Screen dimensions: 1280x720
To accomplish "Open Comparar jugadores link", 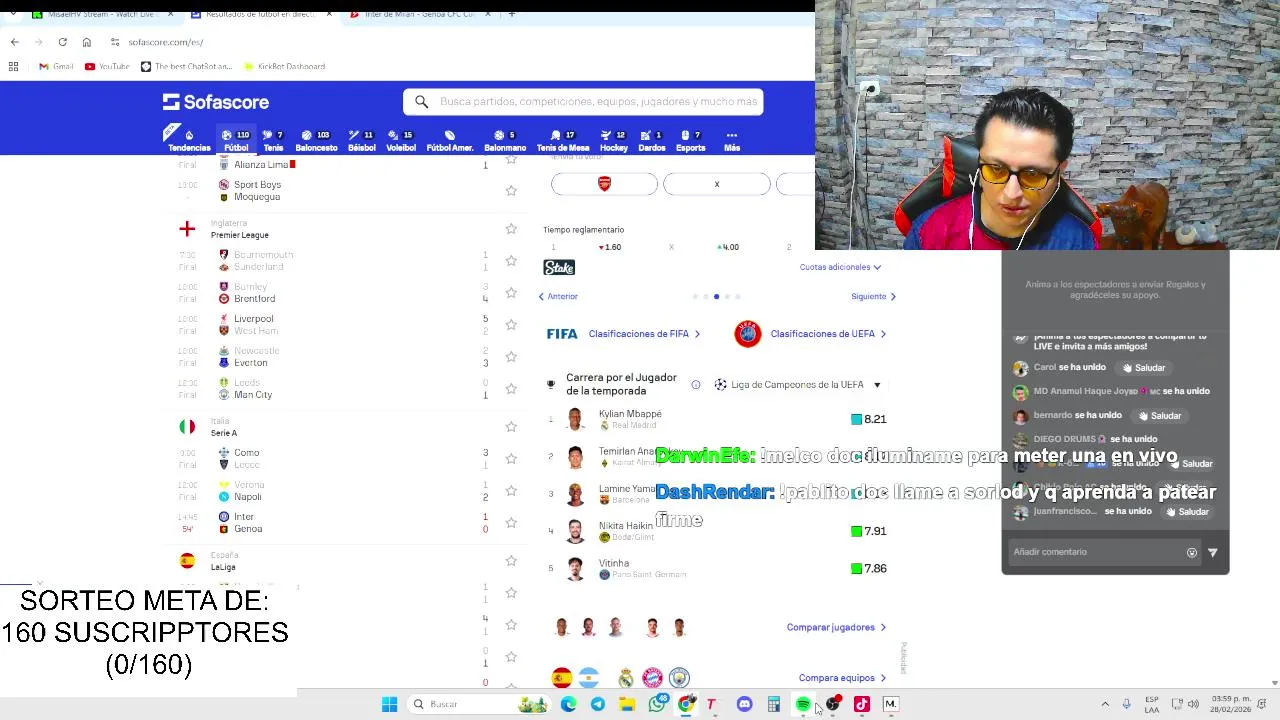I will (x=836, y=627).
